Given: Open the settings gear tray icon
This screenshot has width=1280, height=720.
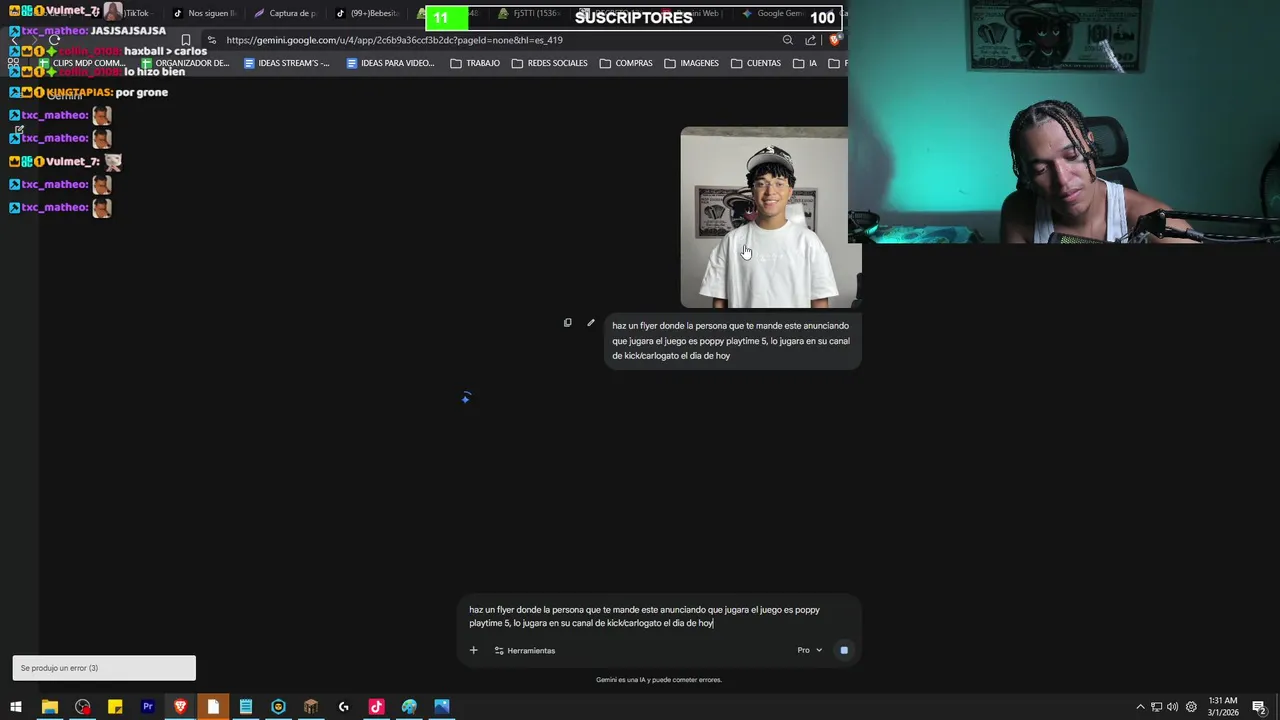Looking at the screenshot, I should tap(1191, 707).
